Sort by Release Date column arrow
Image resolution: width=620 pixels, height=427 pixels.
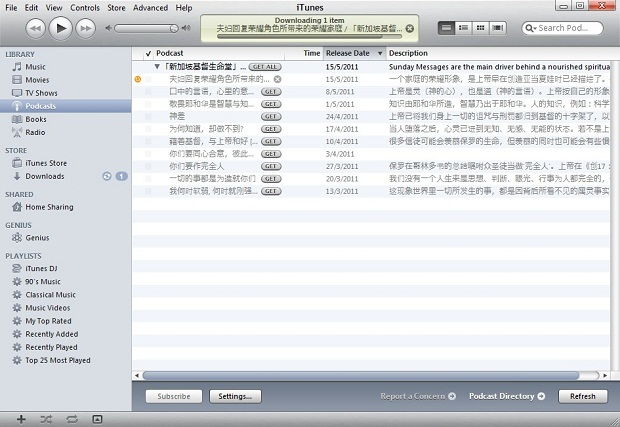click(x=380, y=53)
